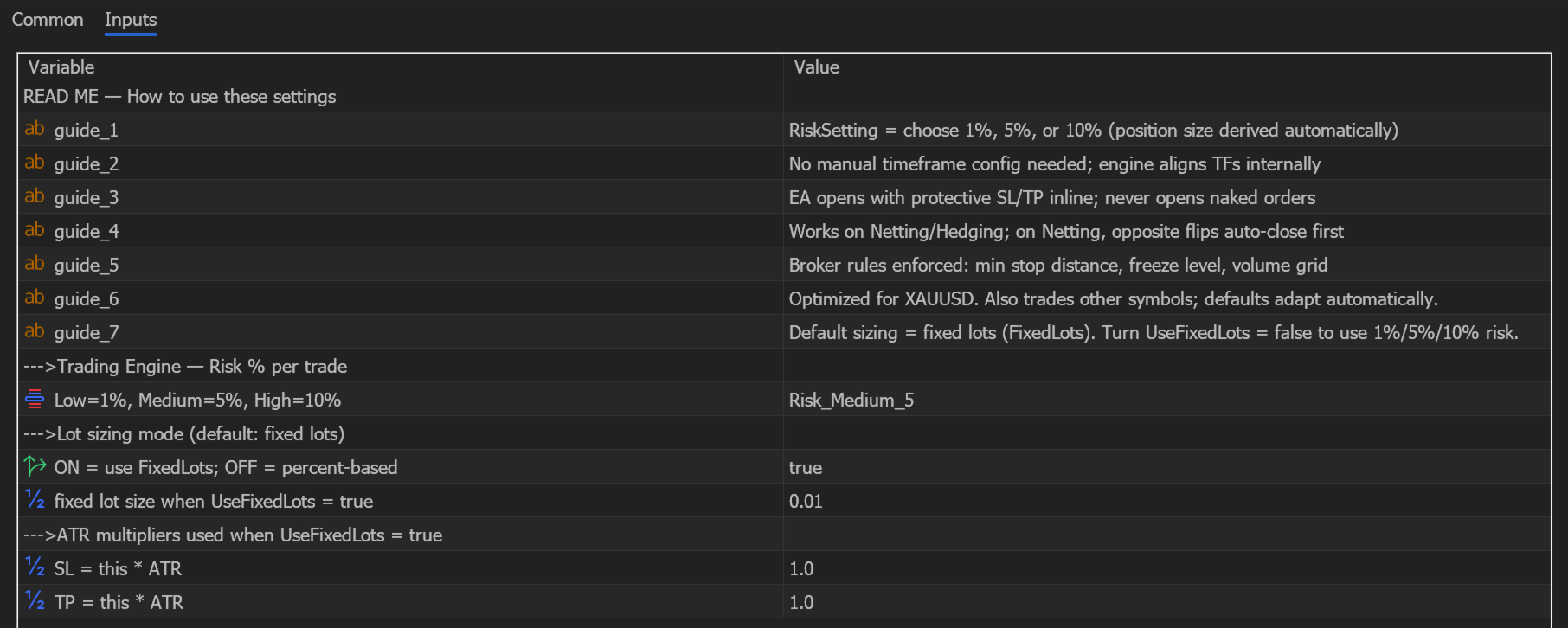Click the ½ icon next to TP = this * ATR
The image size is (1568, 628).
[35, 602]
